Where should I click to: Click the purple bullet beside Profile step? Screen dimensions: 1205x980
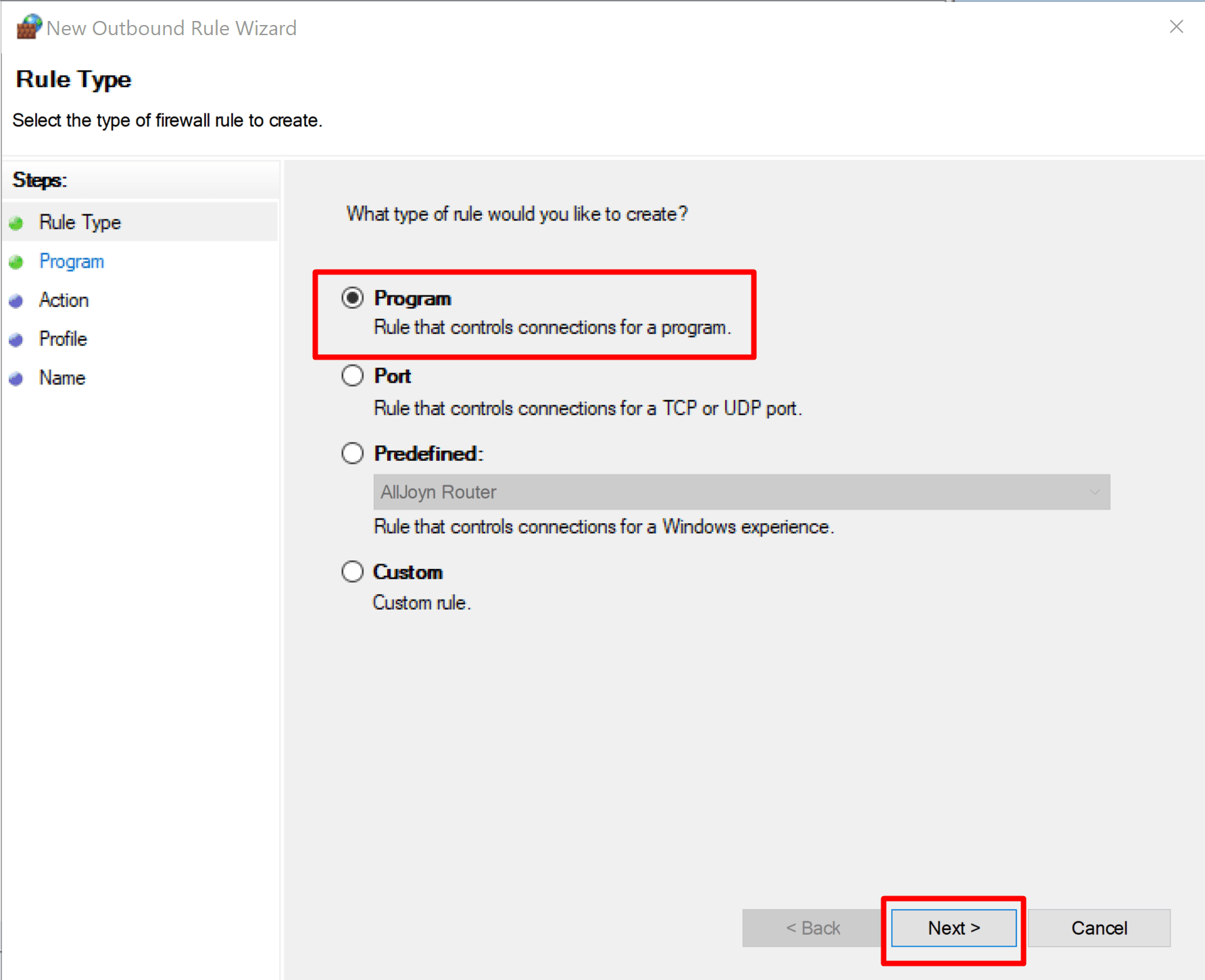16,339
